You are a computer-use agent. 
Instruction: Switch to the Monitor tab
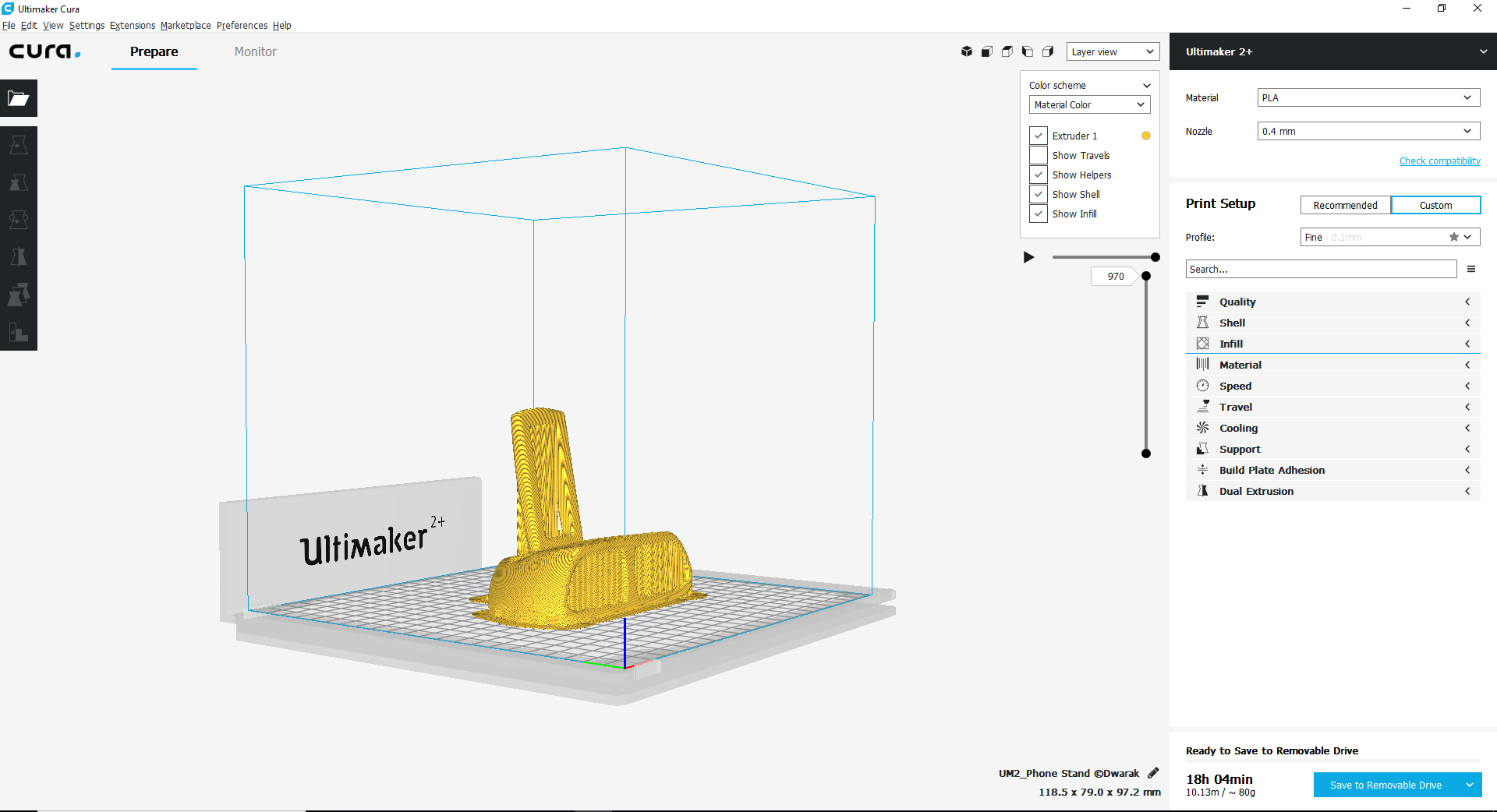[x=256, y=51]
